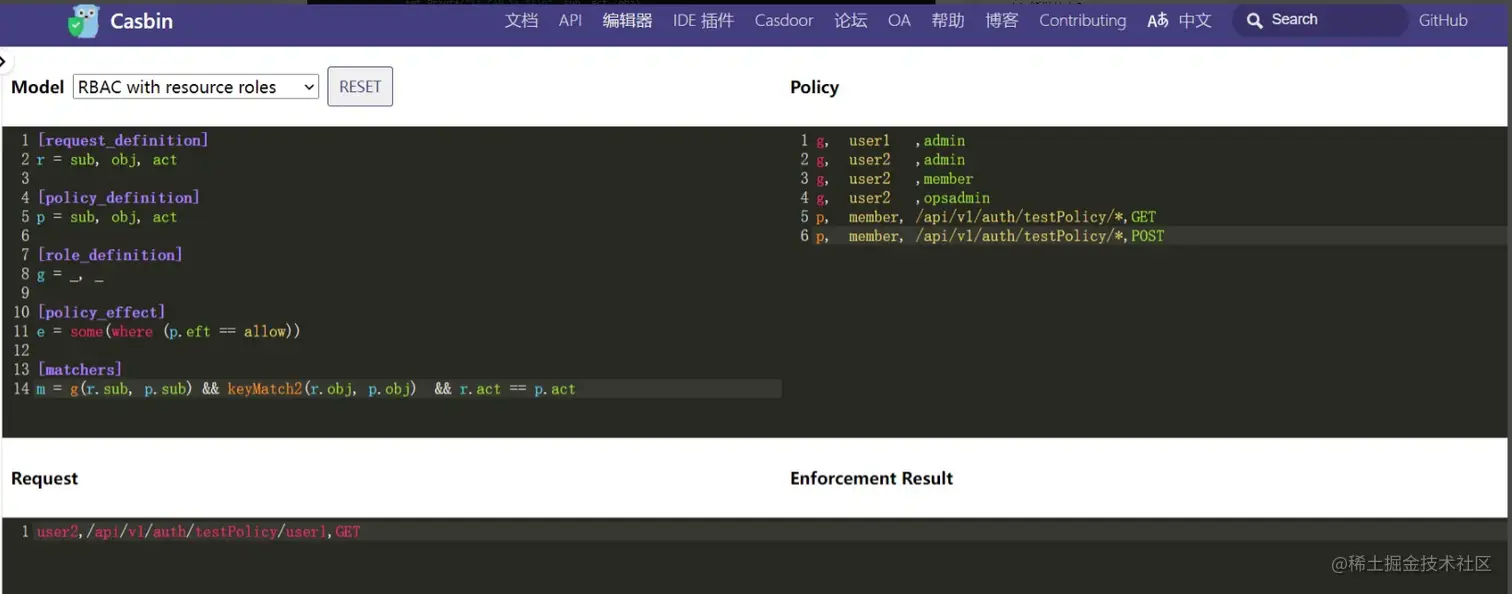Image resolution: width=1512 pixels, height=594 pixels.
Task: Click policy line 'g, user2, admin'
Action: tap(891, 159)
